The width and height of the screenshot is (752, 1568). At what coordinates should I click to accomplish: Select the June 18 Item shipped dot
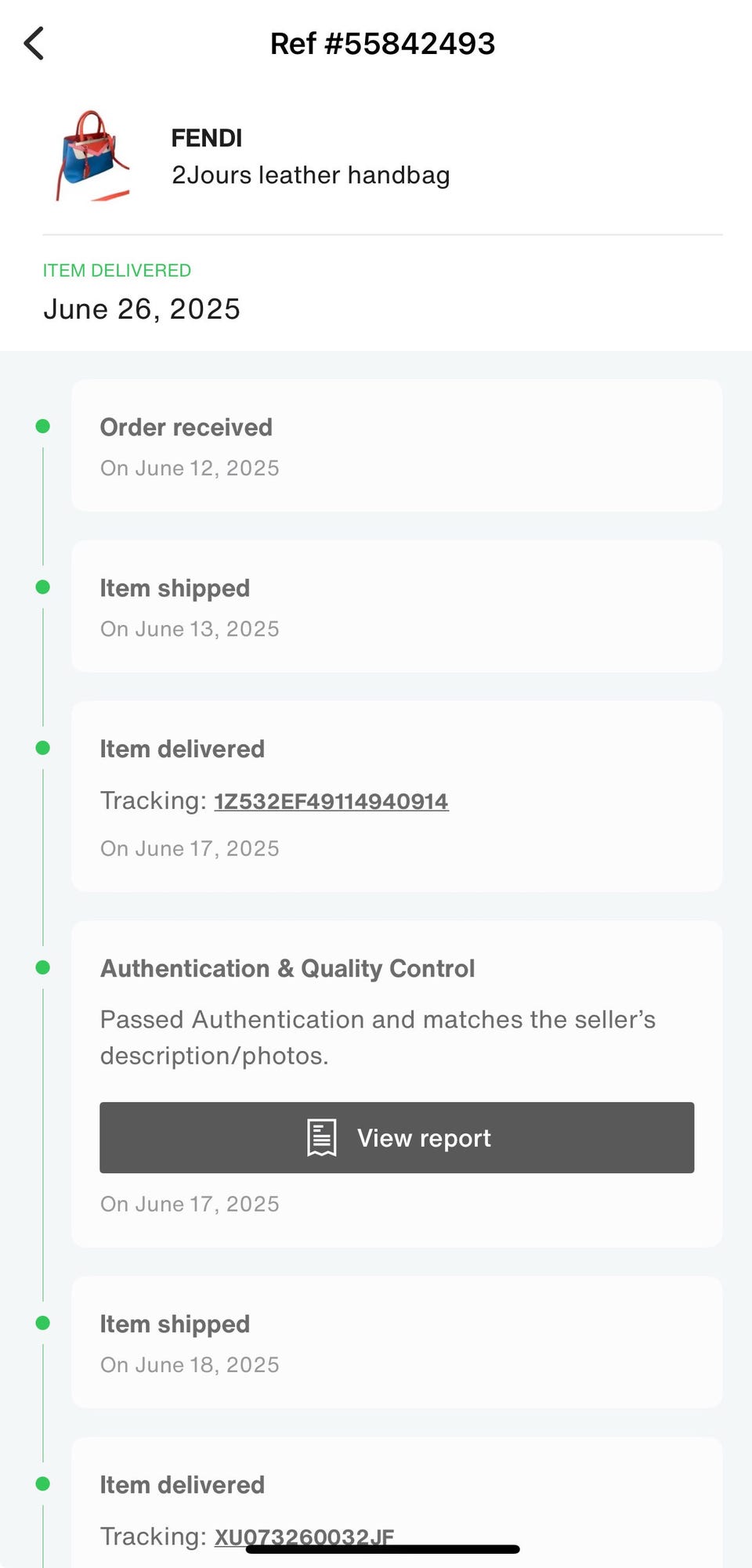43,1323
